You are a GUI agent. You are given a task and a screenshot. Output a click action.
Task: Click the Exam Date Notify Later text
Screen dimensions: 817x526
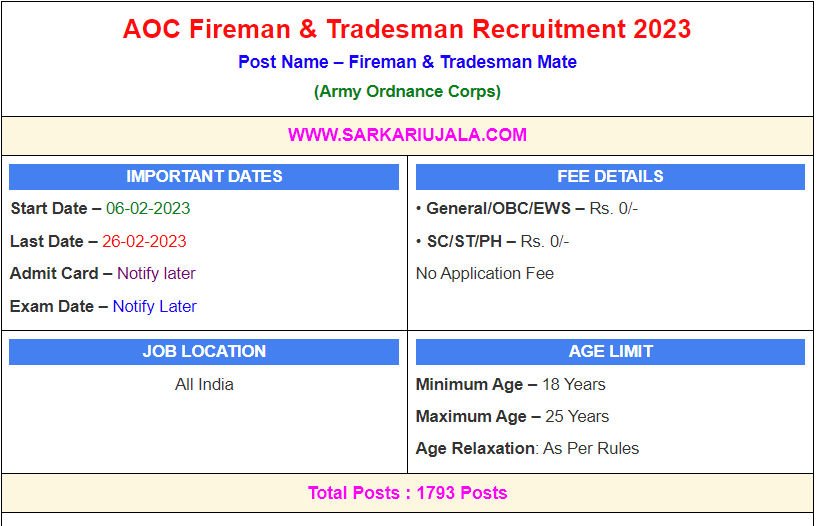pyautogui.click(x=103, y=306)
